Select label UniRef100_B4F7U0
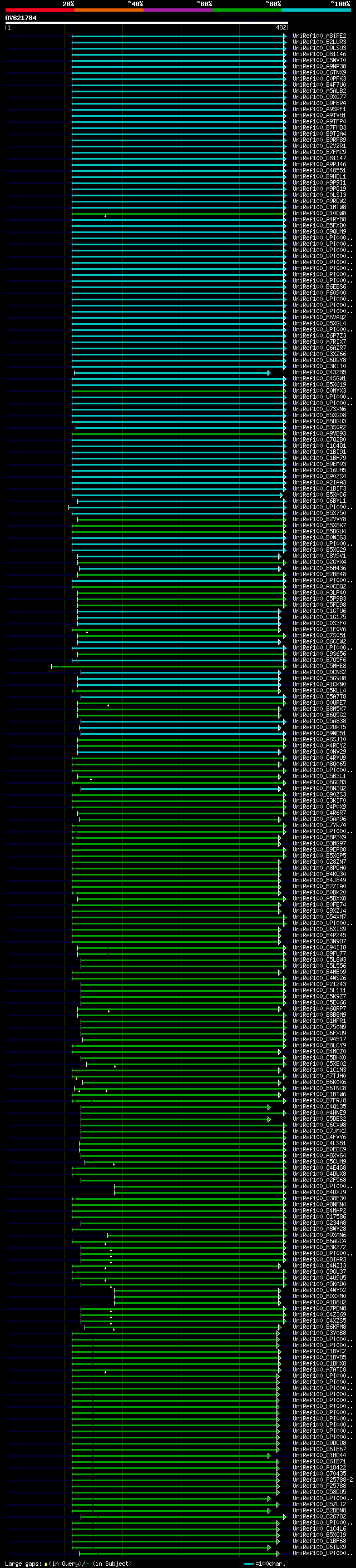 pos(319,85)
